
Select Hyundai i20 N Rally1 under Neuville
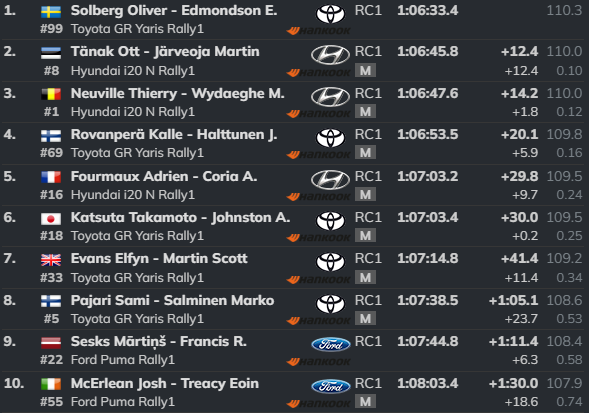[x=133, y=112]
